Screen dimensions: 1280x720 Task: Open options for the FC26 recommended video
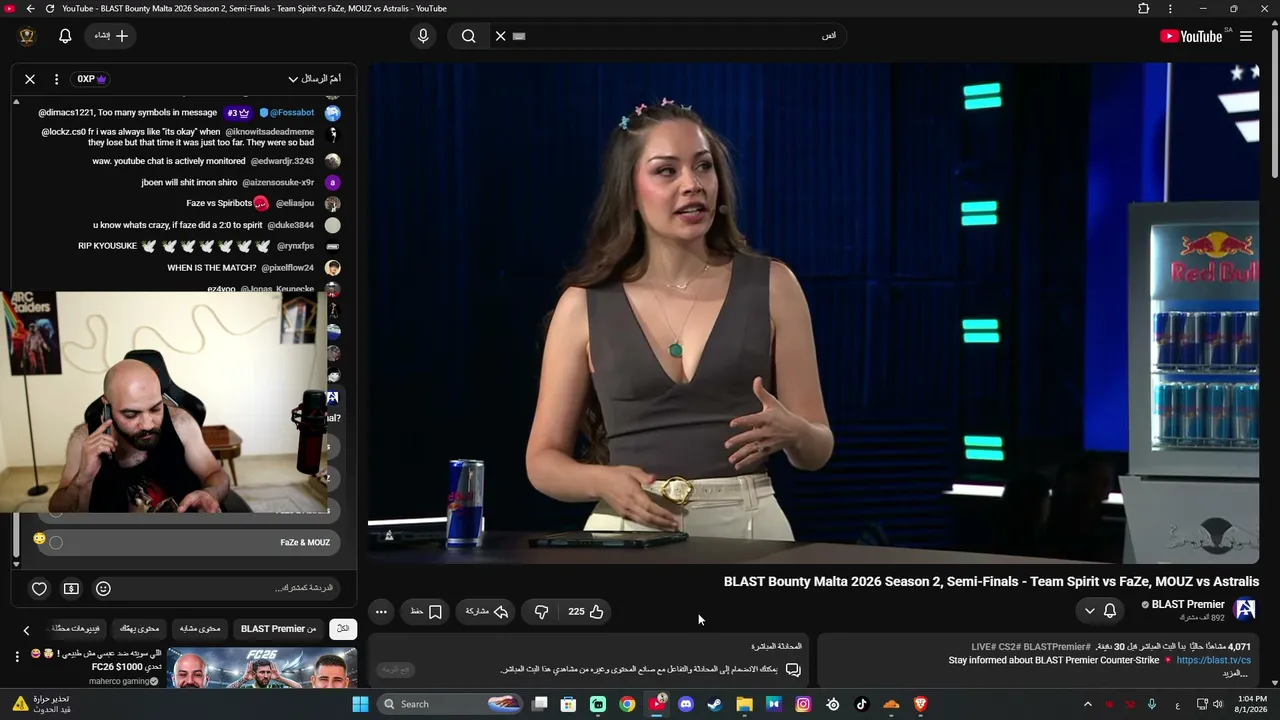(17, 657)
